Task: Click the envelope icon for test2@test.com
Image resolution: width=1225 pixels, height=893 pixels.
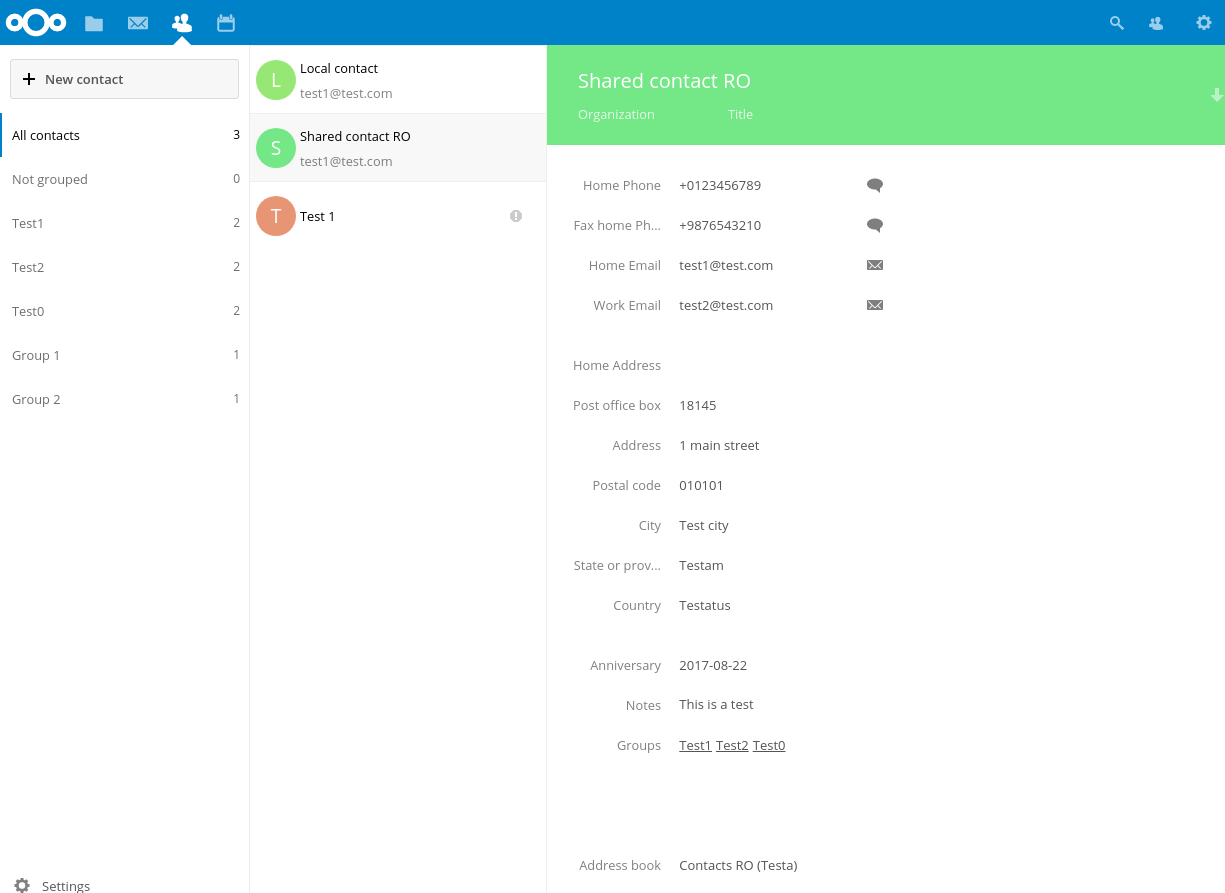Action: click(875, 305)
